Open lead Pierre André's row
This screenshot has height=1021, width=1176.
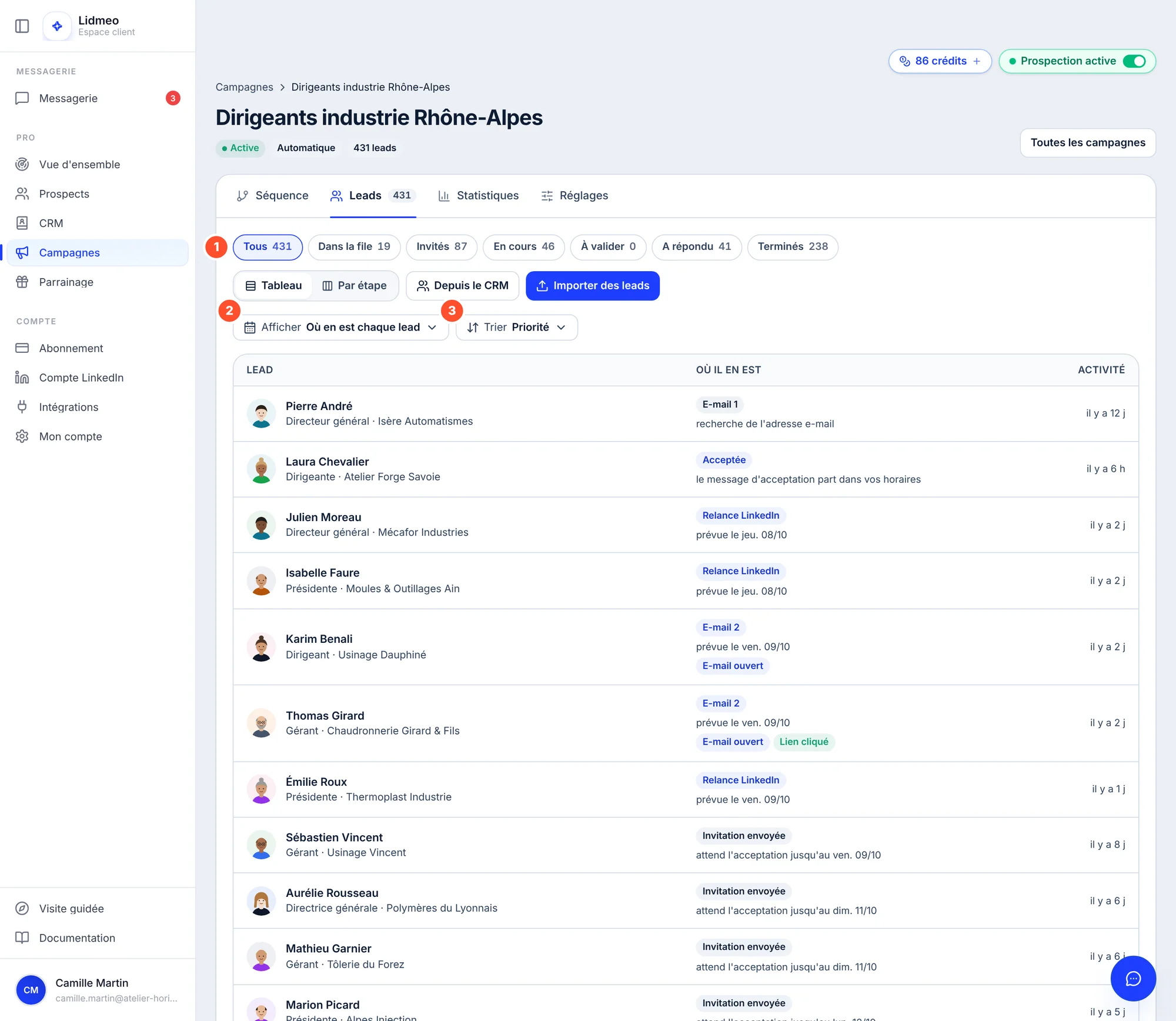(686, 413)
